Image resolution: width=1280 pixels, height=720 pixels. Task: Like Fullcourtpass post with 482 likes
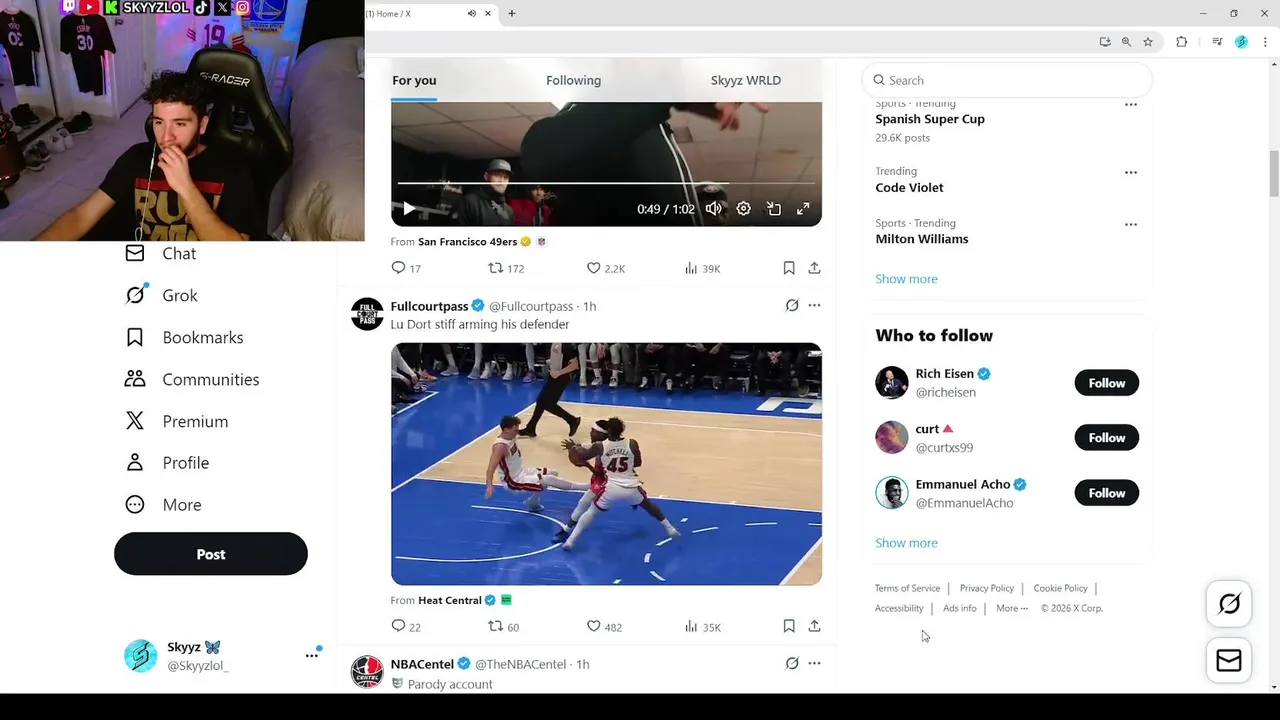(604, 627)
